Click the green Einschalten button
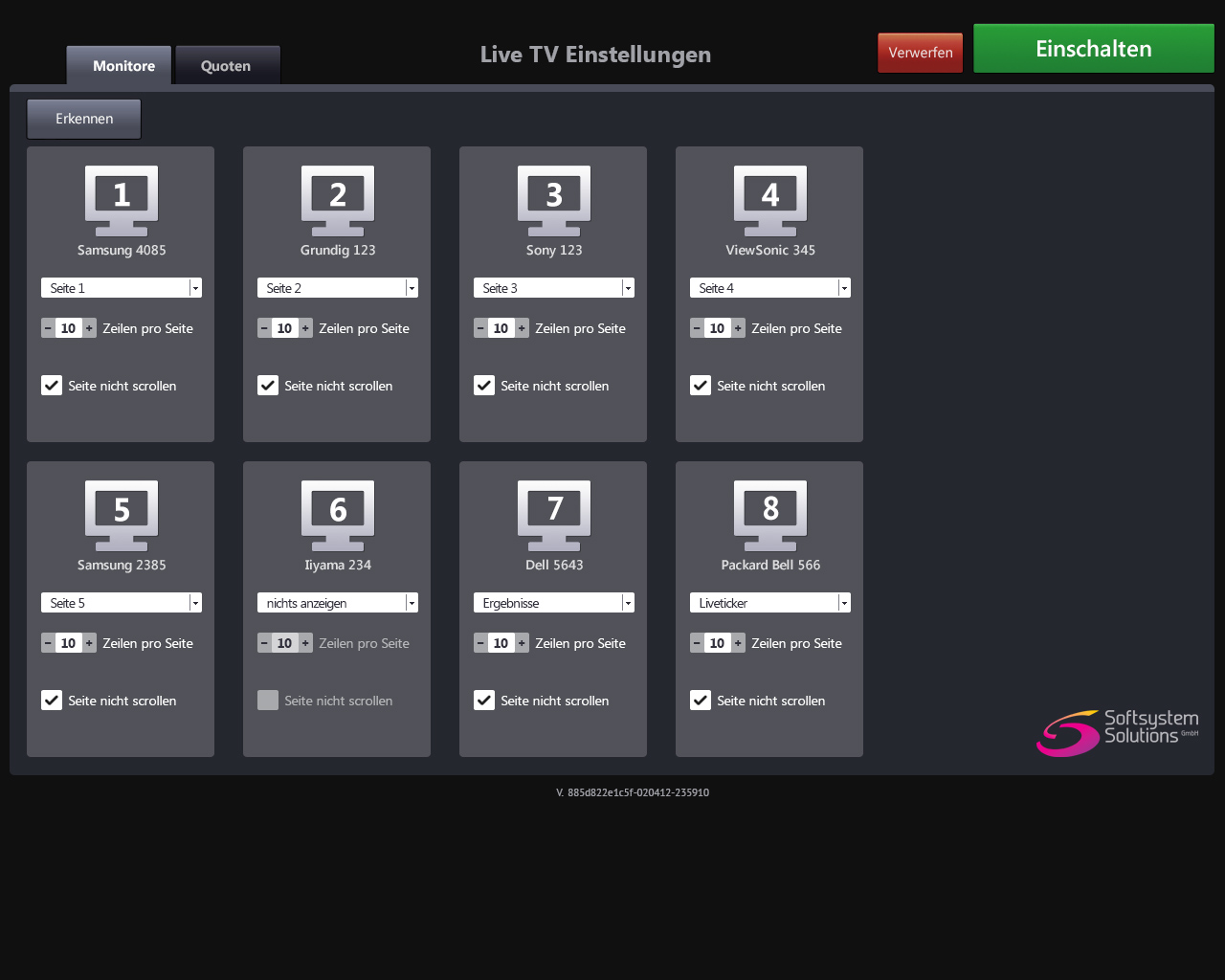Viewport: 1225px width, 980px height. point(1094,49)
